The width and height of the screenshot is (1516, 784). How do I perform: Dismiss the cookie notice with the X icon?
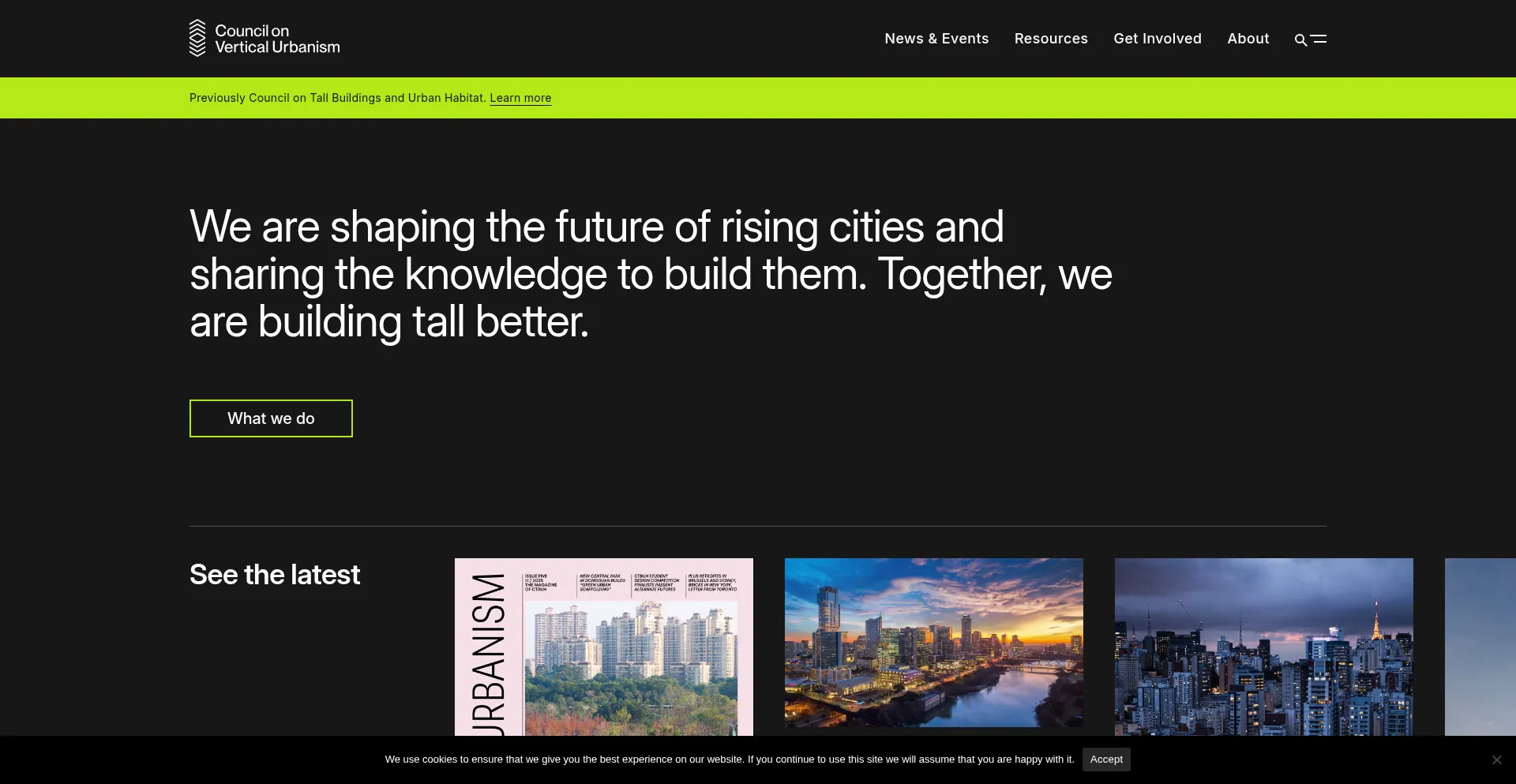pos(1496,759)
